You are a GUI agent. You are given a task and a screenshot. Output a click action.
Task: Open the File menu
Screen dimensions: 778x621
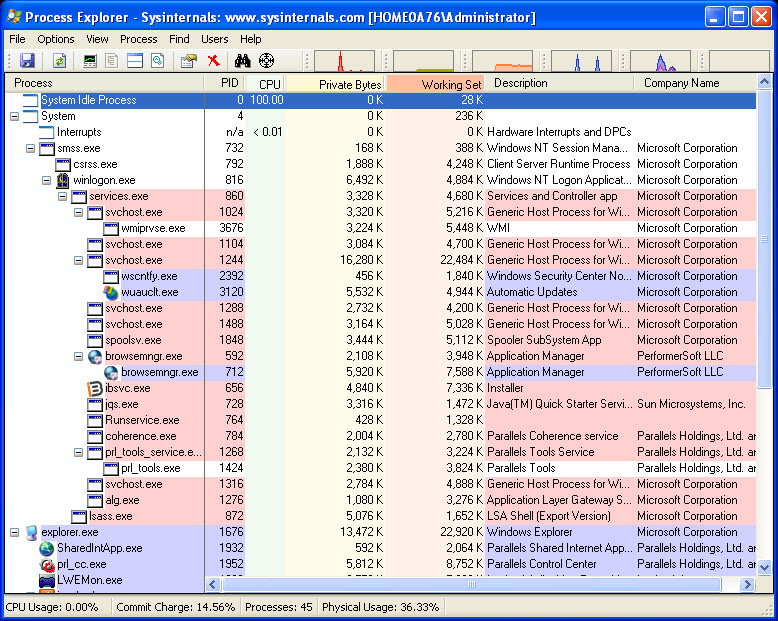[17, 39]
